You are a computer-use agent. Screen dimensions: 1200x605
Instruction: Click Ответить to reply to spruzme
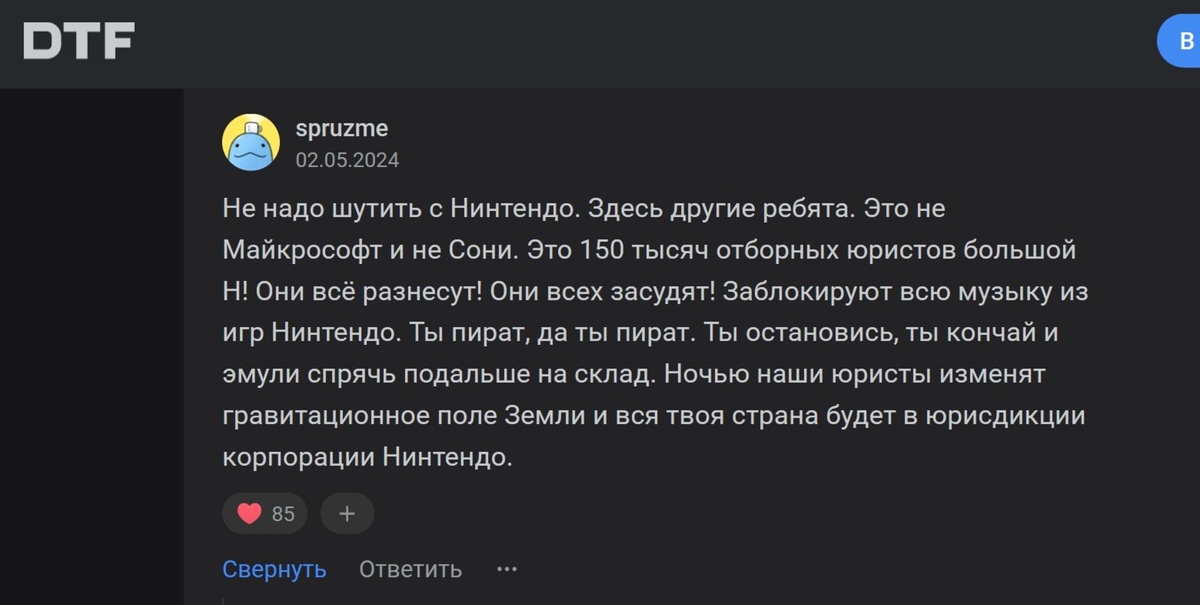tap(409, 569)
